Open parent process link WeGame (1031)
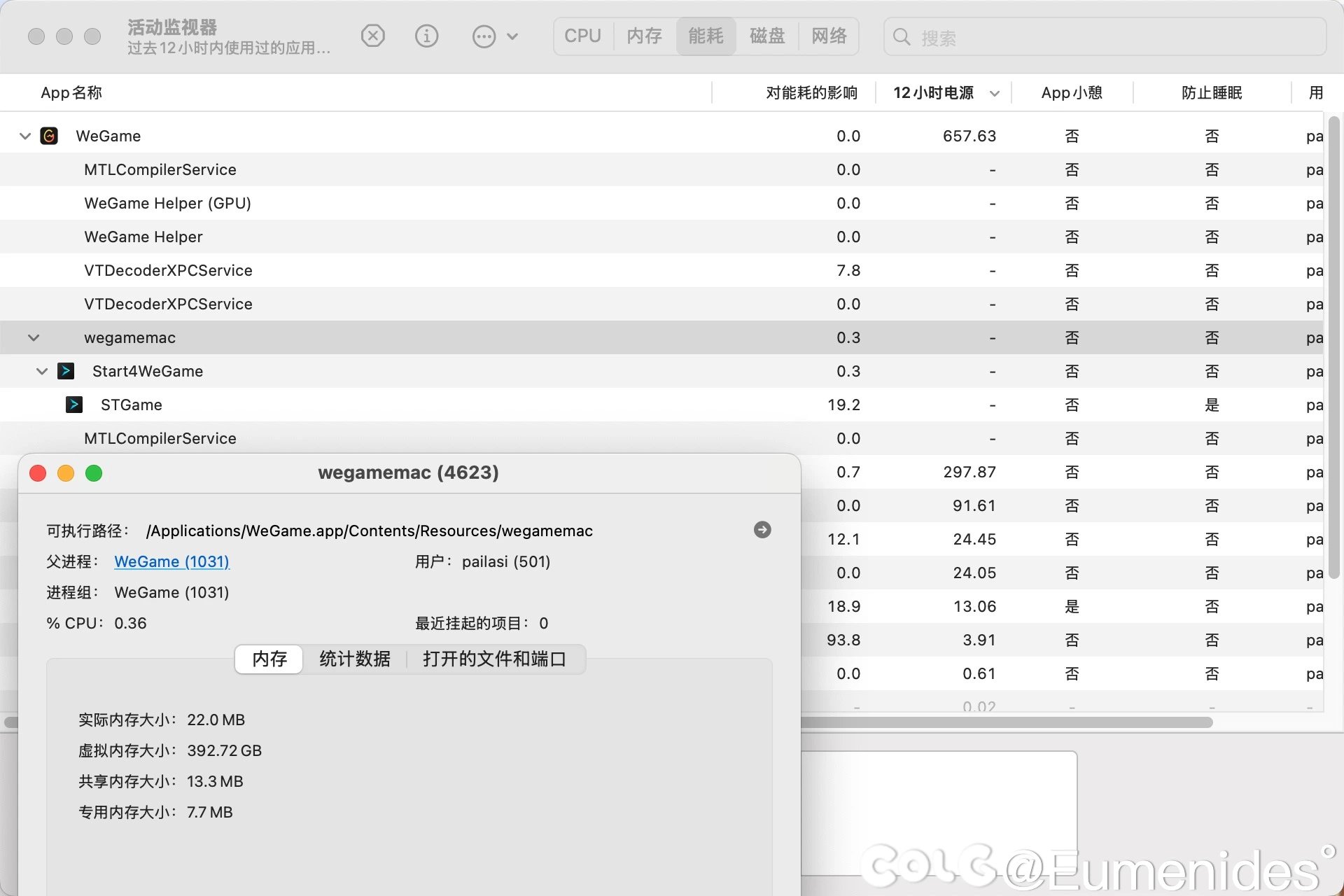Viewport: 1344px width, 896px height. [171, 561]
